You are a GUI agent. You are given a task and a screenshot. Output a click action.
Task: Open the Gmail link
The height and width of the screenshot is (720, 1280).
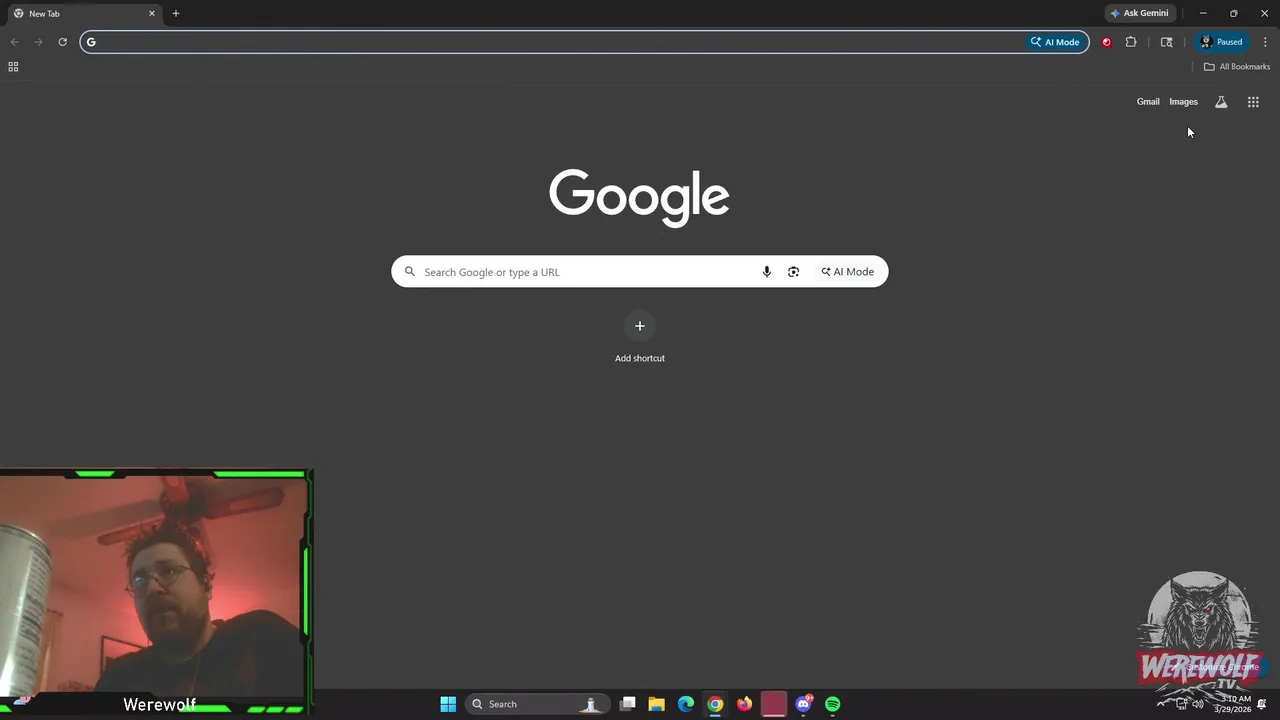pyautogui.click(x=1148, y=102)
